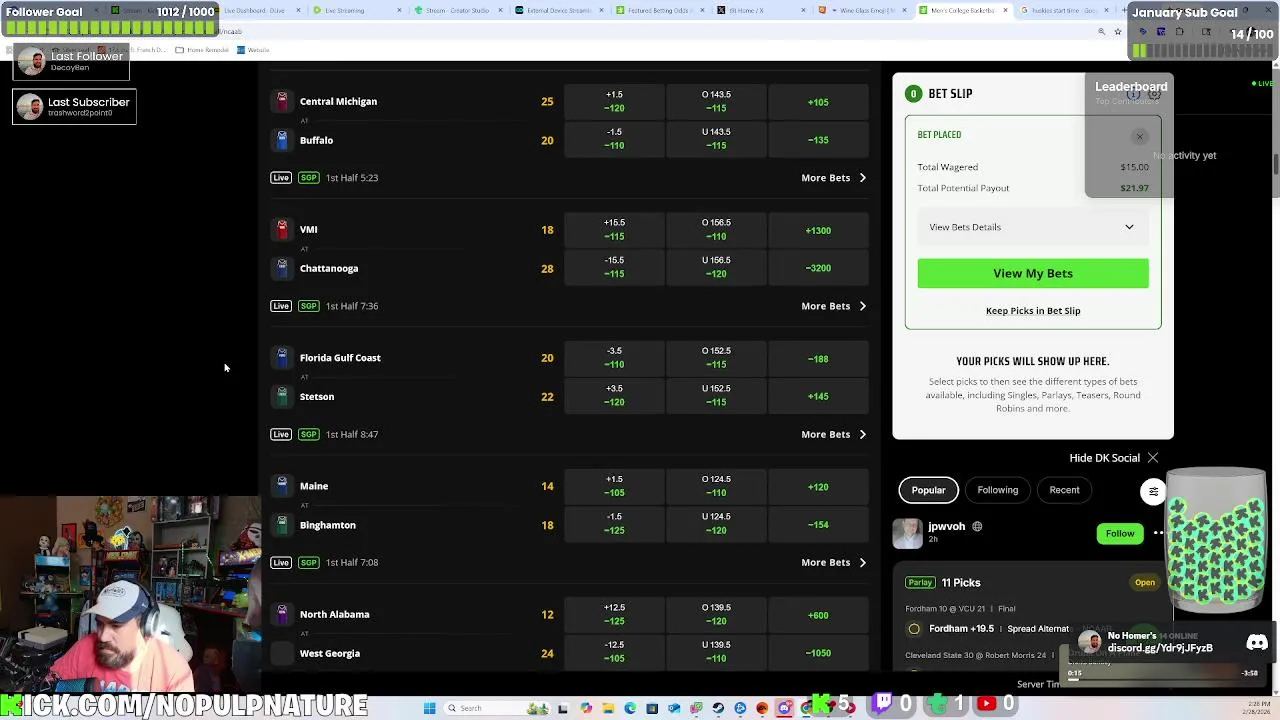The height and width of the screenshot is (720, 1280).
Task: Open the jpwvoh post options menu
Action: tap(1158, 533)
